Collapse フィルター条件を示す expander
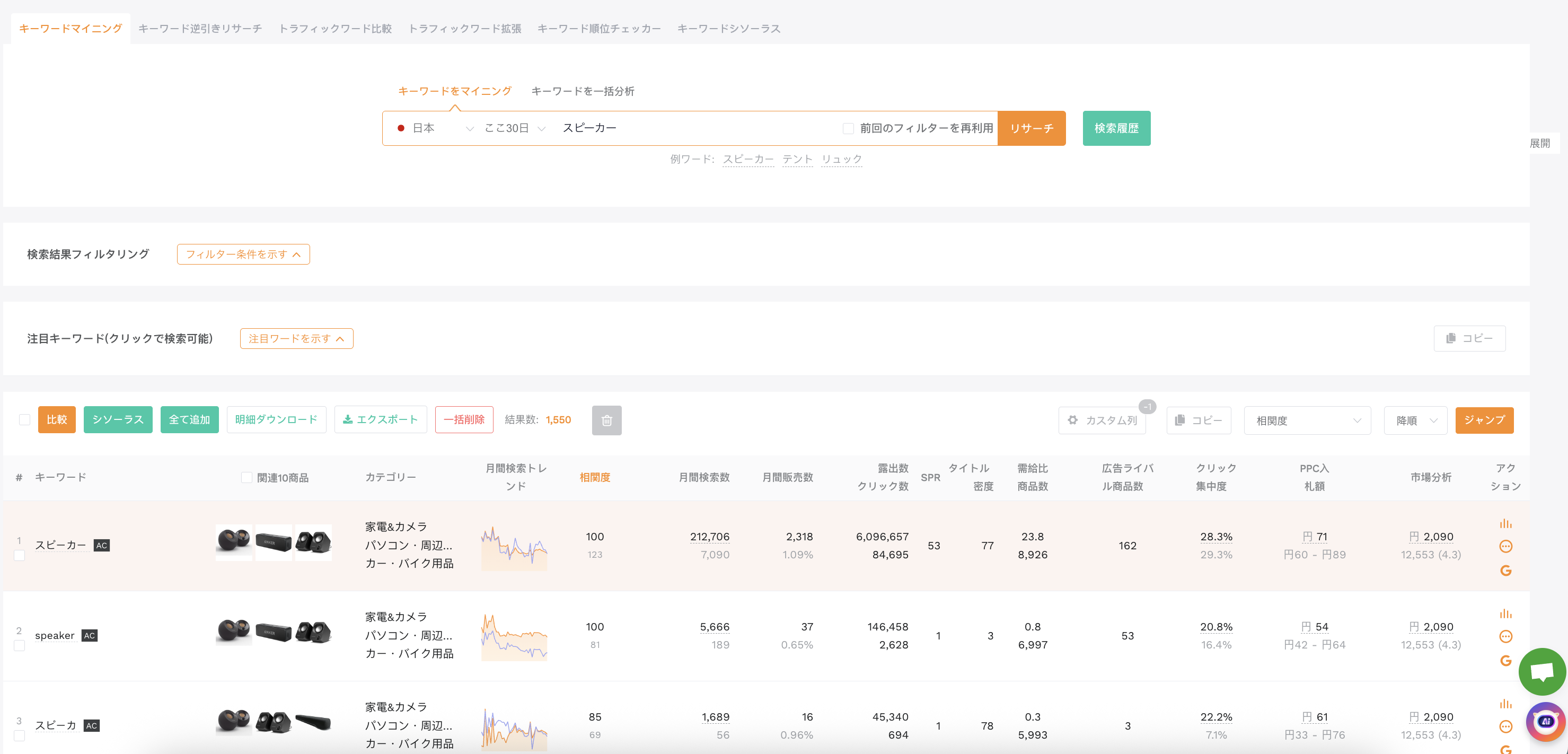This screenshot has height=754, width=1568. click(x=243, y=255)
